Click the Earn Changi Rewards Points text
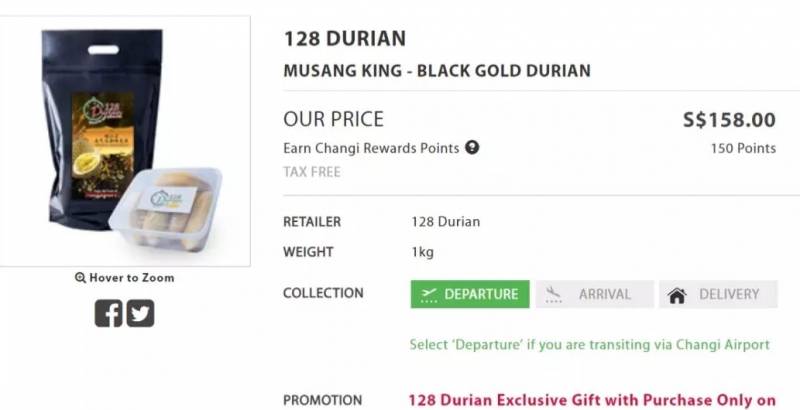The width and height of the screenshot is (800, 410). click(x=371, y=148)
